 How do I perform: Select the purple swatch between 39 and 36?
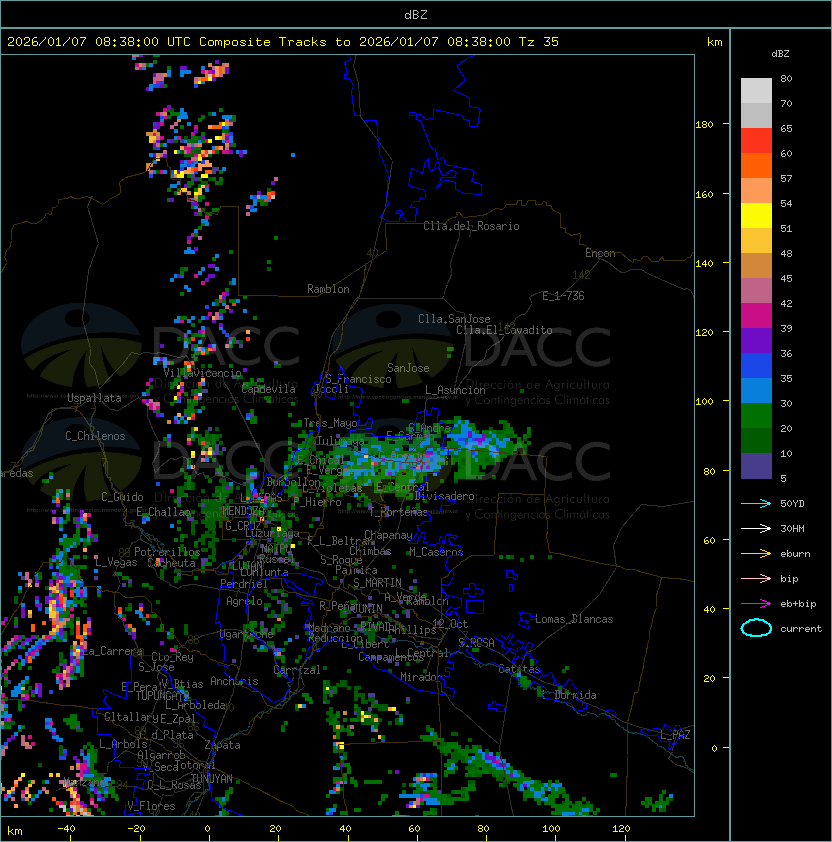[756, 340]
